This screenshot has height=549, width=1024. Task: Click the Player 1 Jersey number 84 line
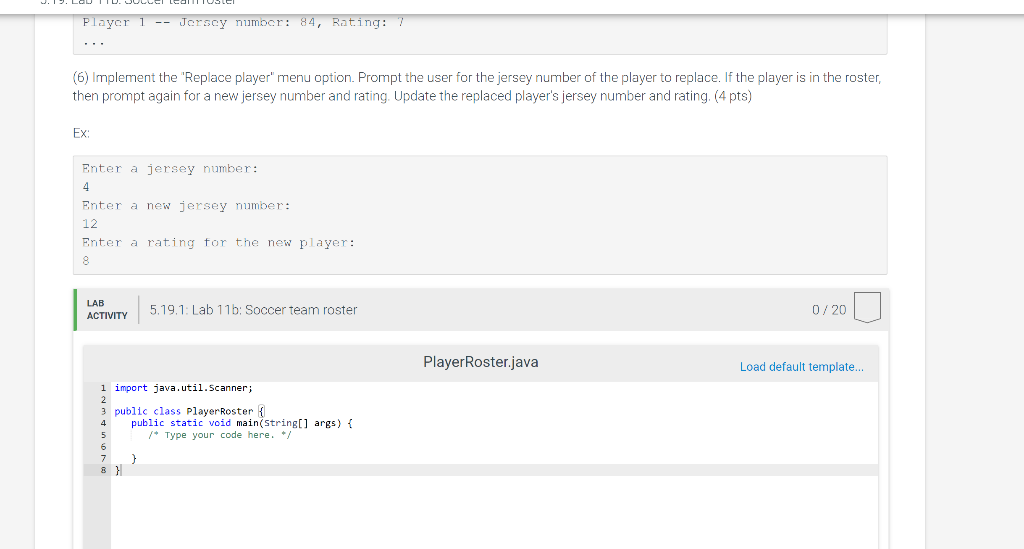point(243,22)
